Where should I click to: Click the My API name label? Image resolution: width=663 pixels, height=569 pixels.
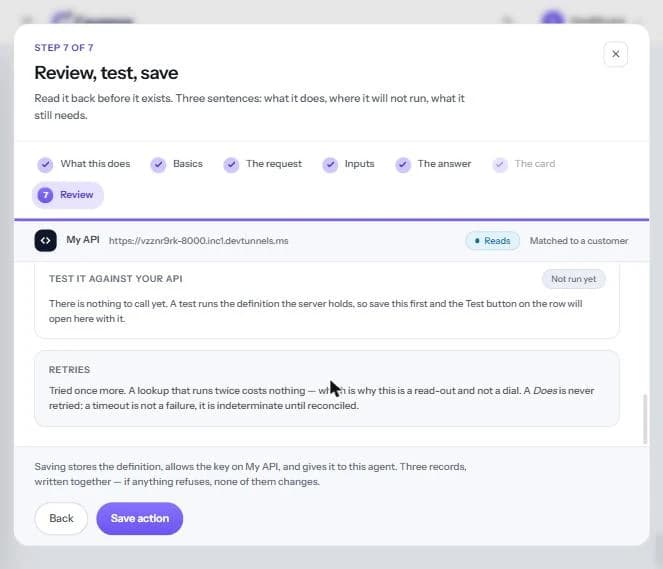coord(83,240)
